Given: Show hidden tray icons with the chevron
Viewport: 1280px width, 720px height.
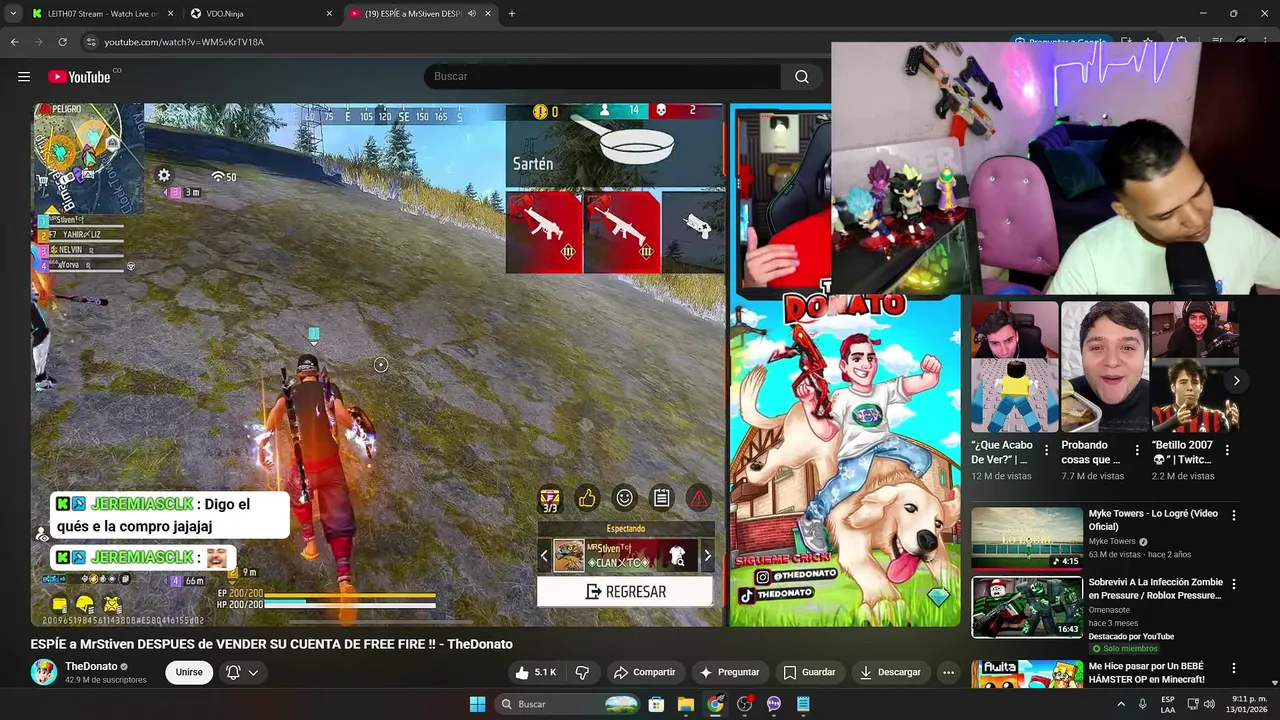Looking at the screenshot, I should coord(1121,704).
